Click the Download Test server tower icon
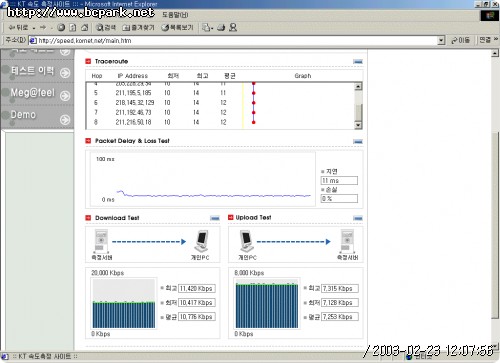 101,241
